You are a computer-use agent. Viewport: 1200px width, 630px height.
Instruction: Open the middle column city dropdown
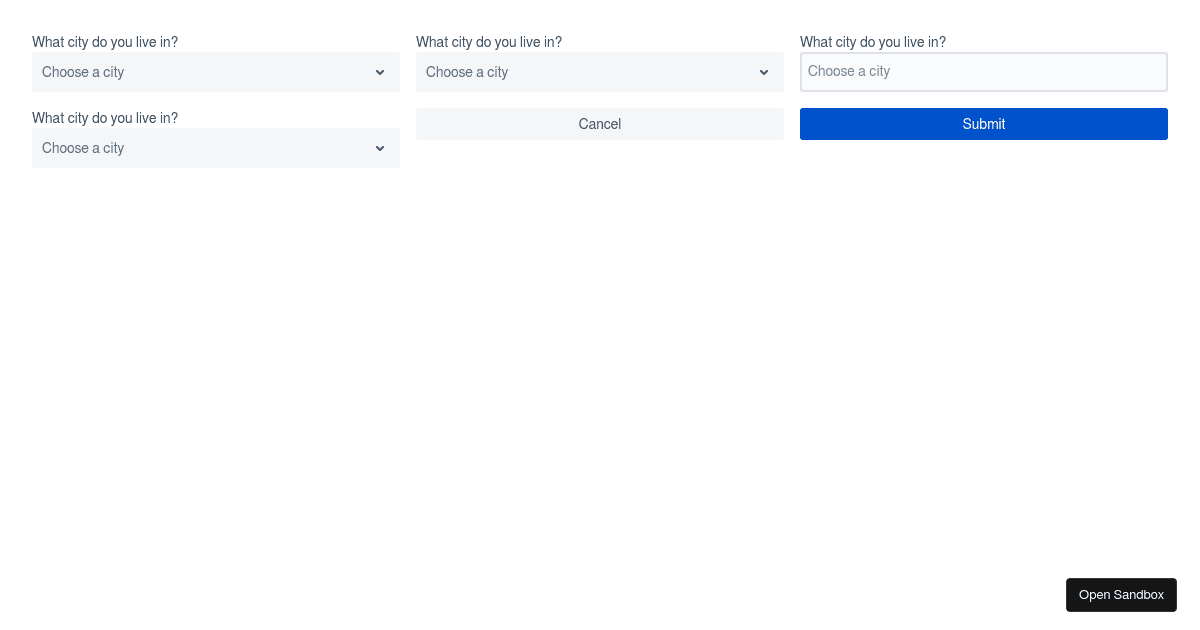coord(600,72)
